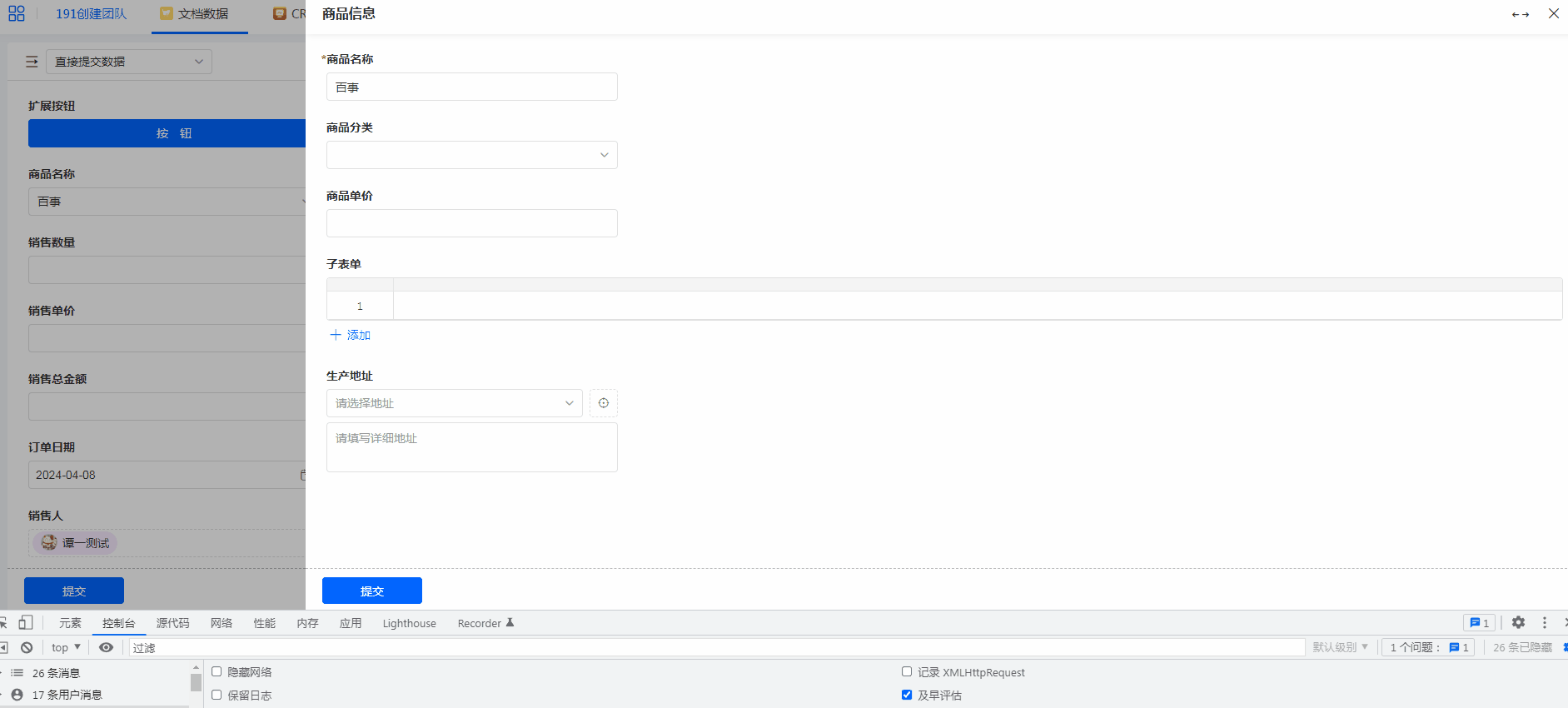Click the live expression eye icon
Screen dimensions: 1568x708
[x=106, y=647]
